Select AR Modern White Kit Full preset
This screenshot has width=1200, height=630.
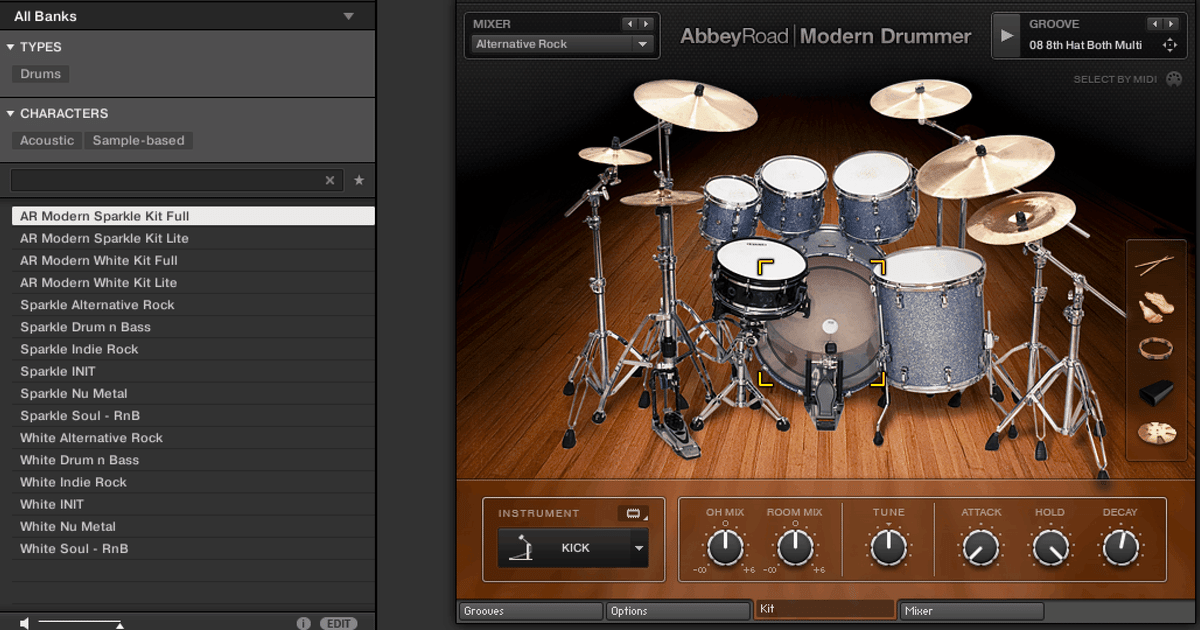(x=193, y=260)
